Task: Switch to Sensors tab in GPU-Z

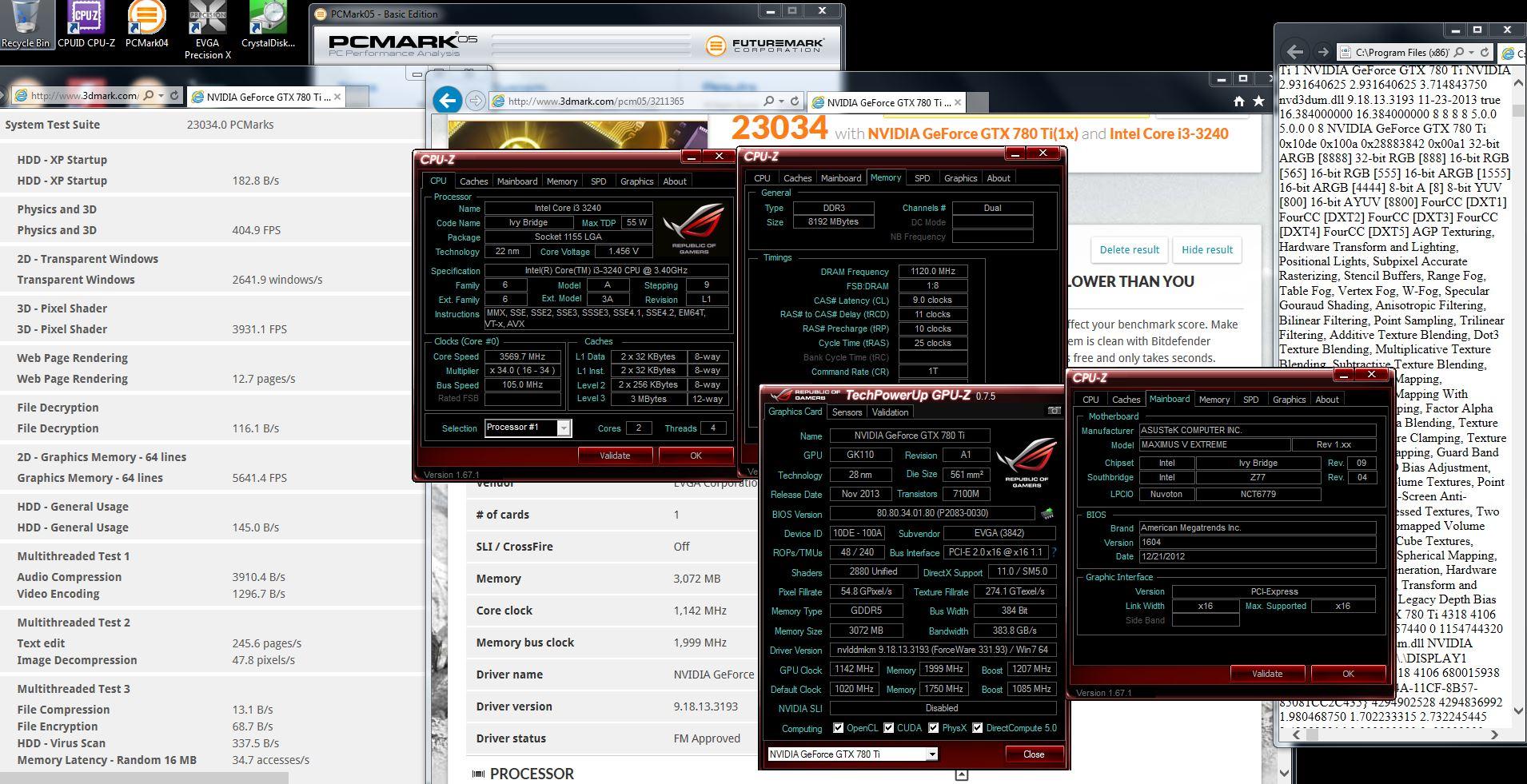Action: (x=847, y=412)
